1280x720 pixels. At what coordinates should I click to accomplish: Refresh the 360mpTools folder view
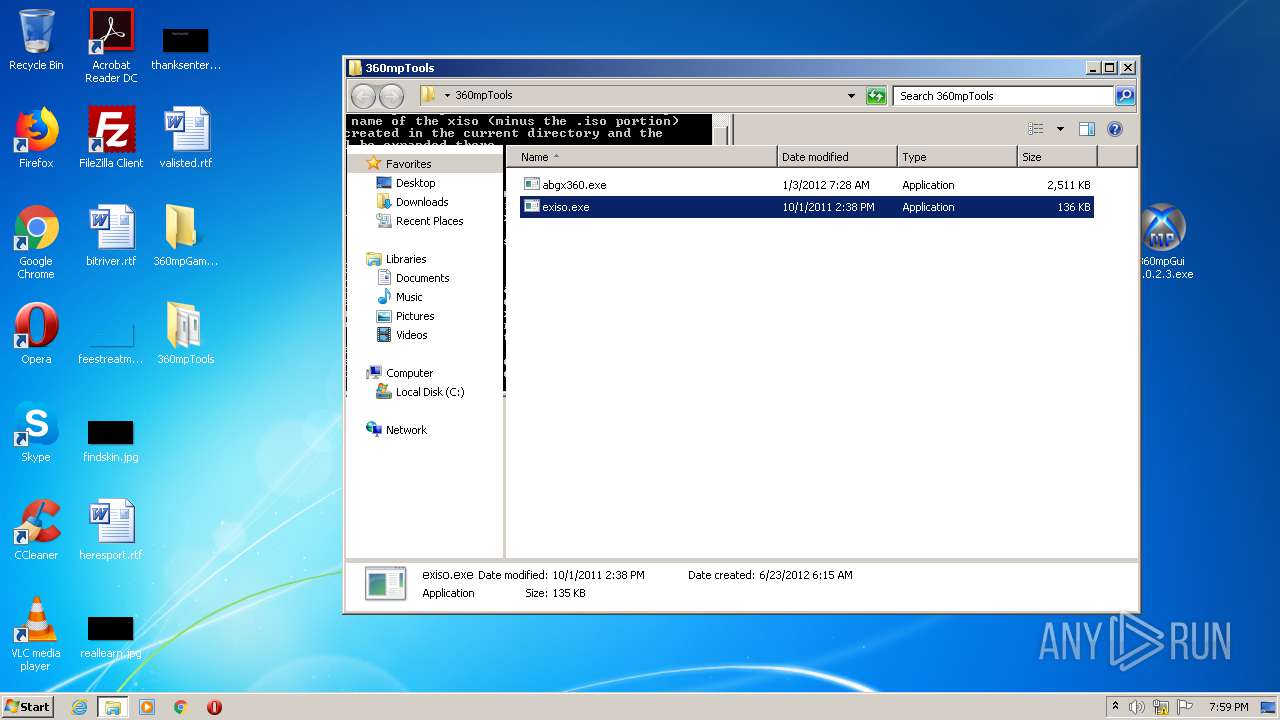876,96
